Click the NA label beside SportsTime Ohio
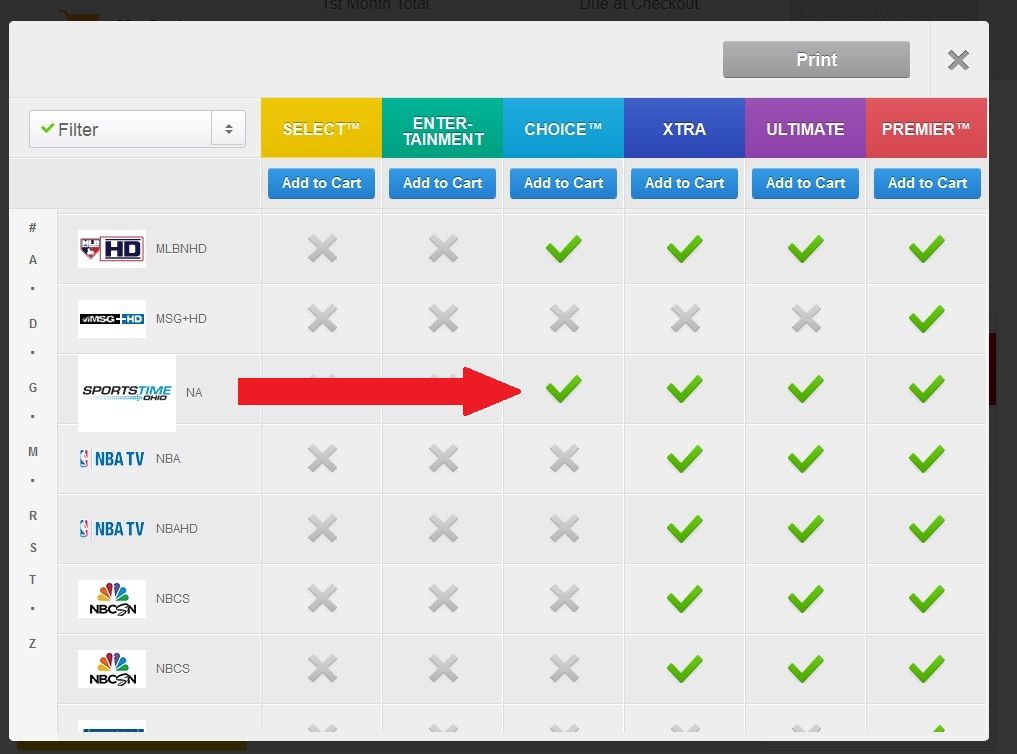Viewport: 1017px width, 754px height. (x=194, y=392)
